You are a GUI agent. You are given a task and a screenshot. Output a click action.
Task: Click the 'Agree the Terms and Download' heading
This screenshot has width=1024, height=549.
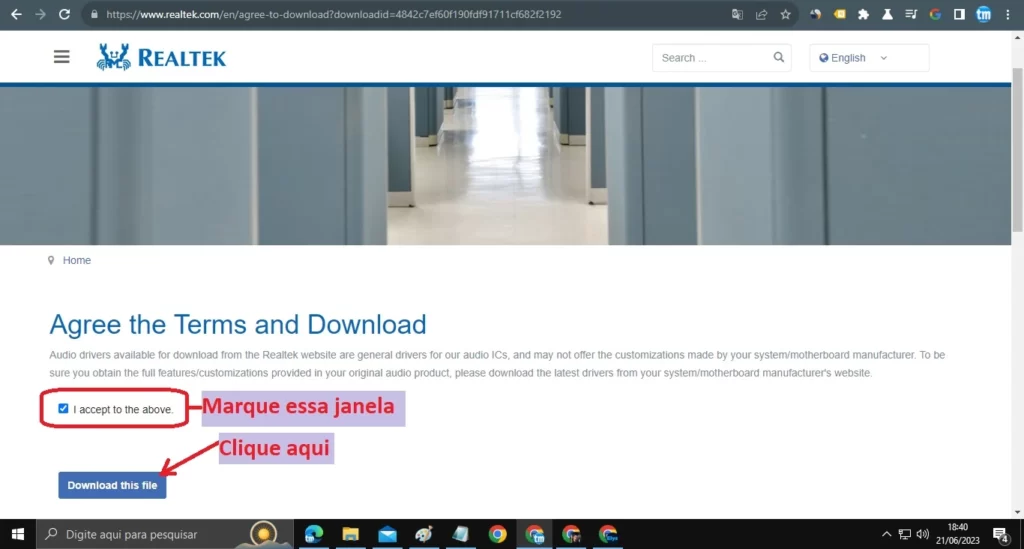coord(238,324)
